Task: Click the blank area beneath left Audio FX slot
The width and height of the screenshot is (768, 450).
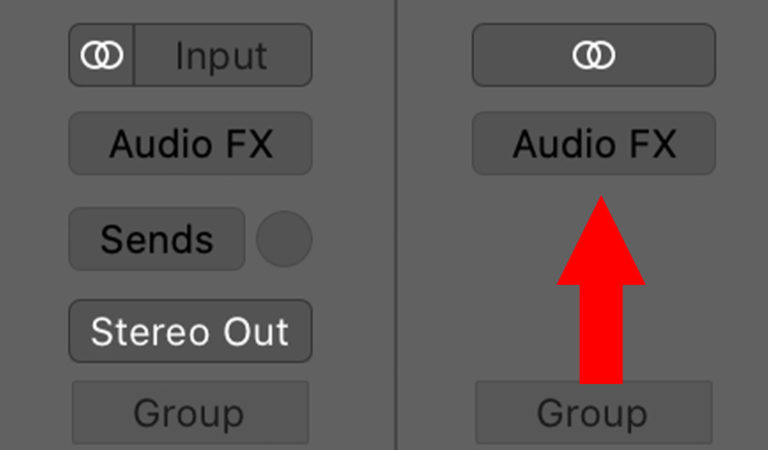Action: [x=190, y=191]
